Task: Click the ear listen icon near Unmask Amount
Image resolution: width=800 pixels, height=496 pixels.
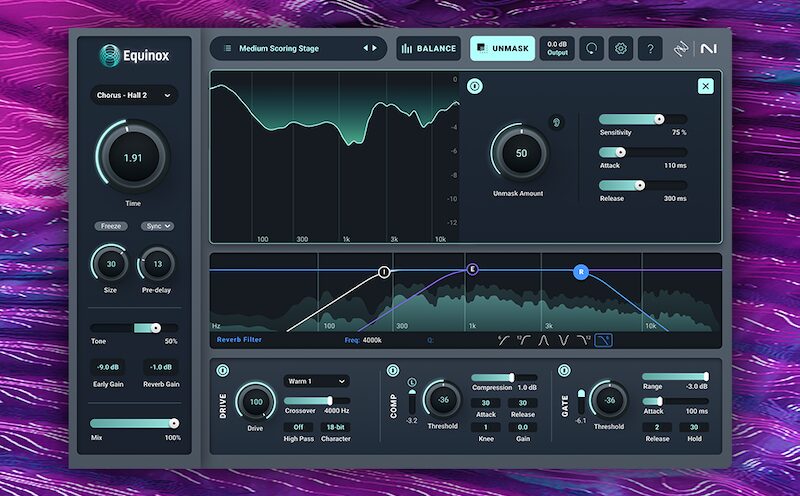Action: coord(556,122)
